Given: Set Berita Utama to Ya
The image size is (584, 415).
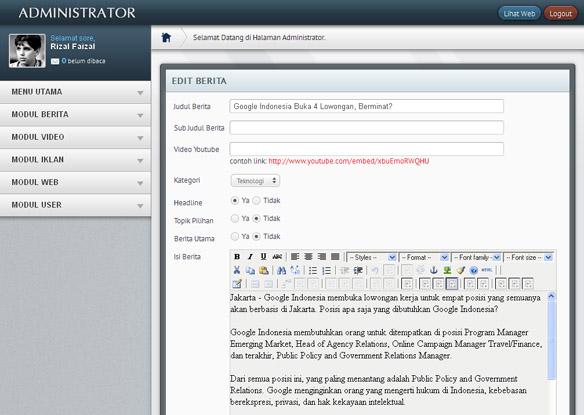Looking at the screenshot, I should 235,236.
